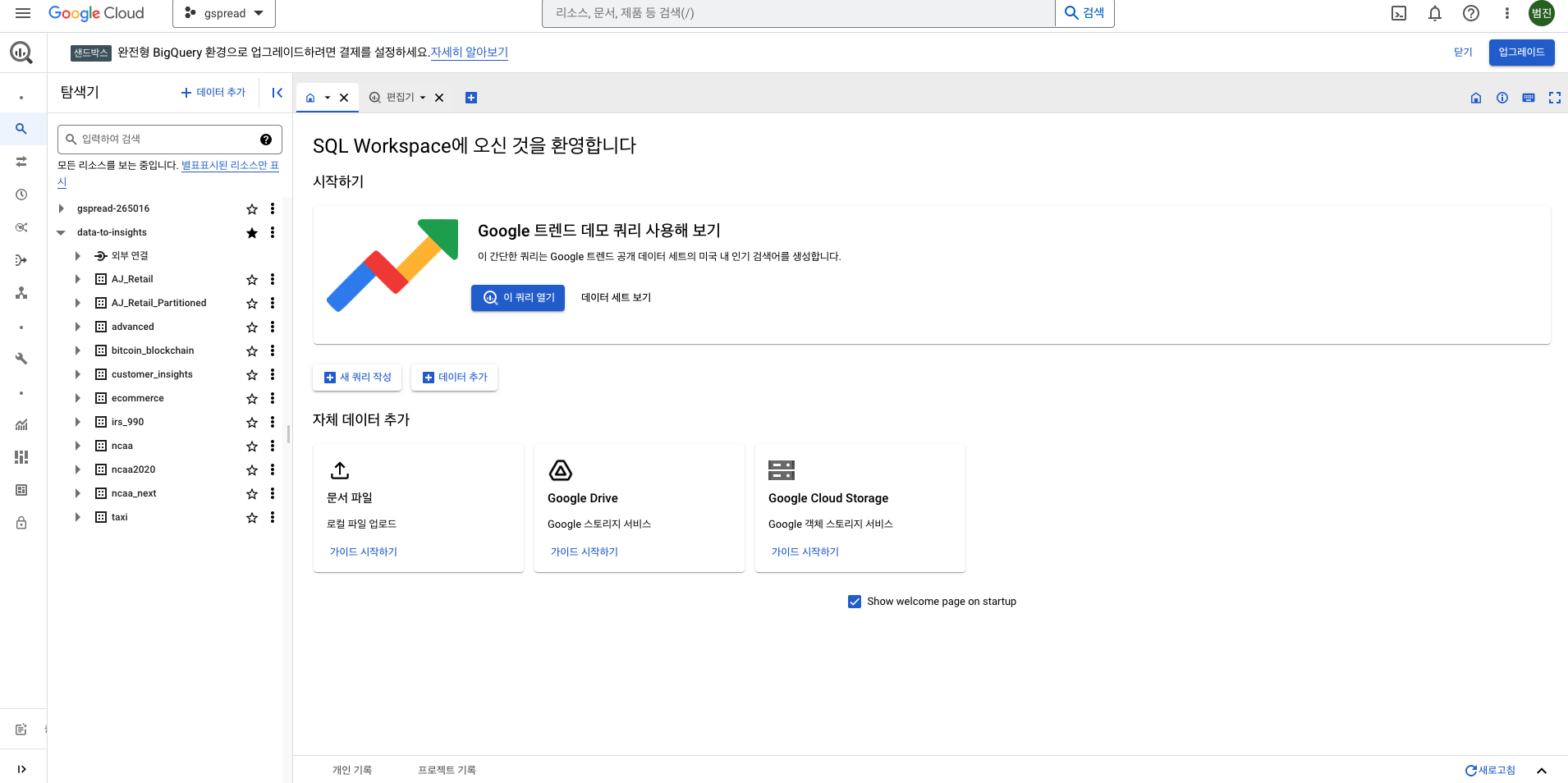Click the explorer resource search field
The image size is (1568, 783).
coord(170,140)
